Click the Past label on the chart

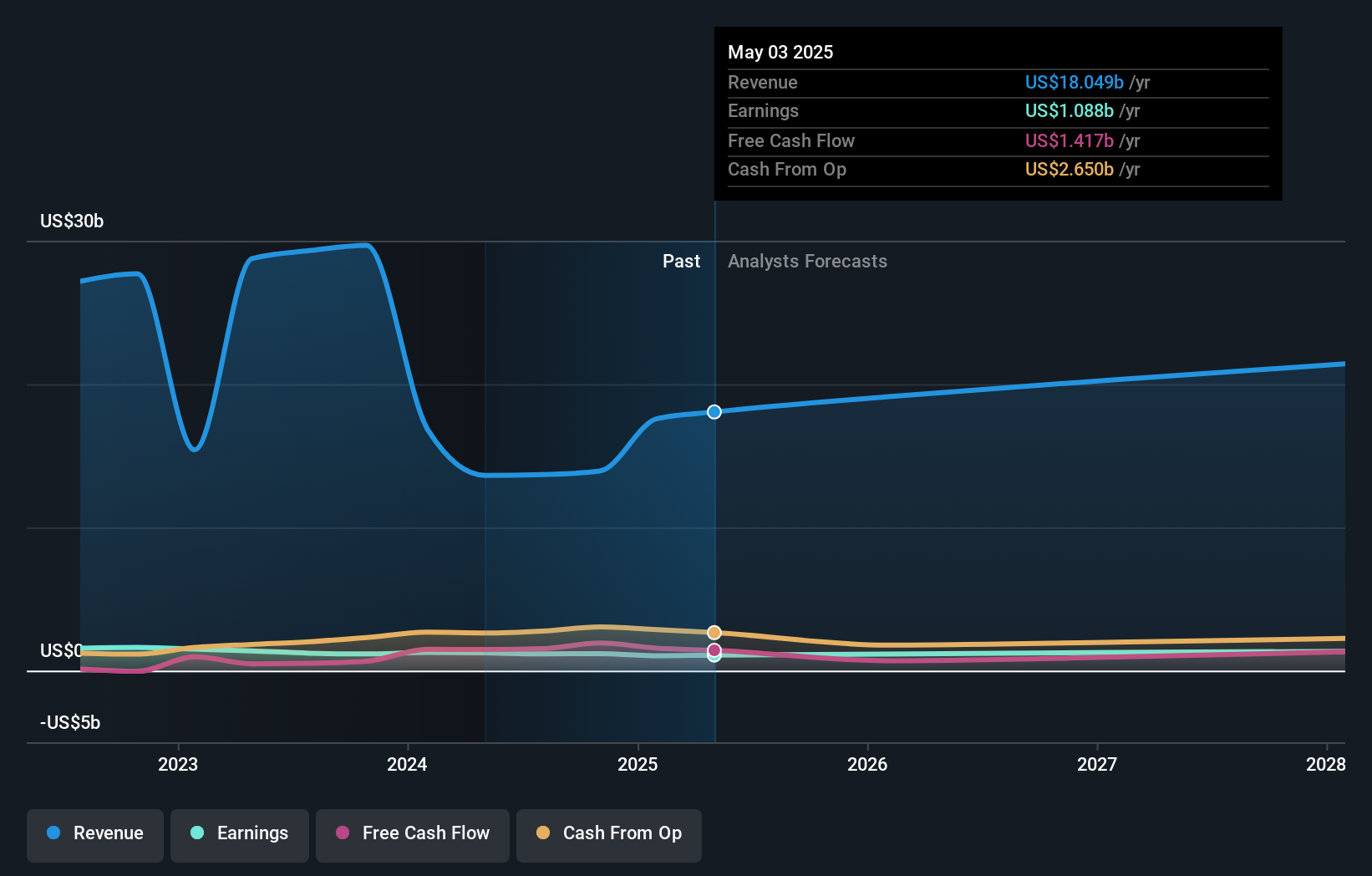pyautogui.click(x=681, y=261)
